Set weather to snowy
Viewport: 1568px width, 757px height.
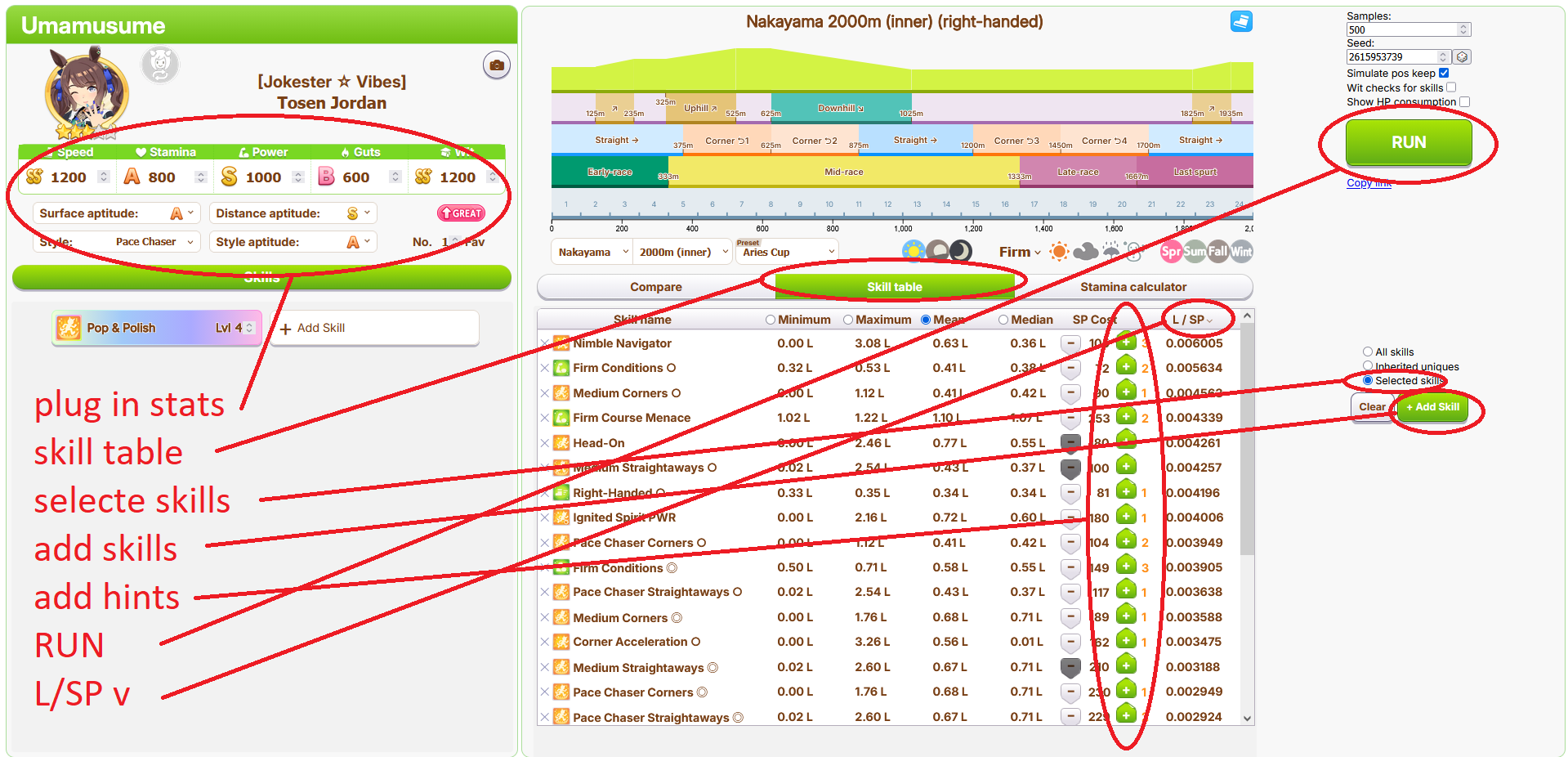(1133, 252)
